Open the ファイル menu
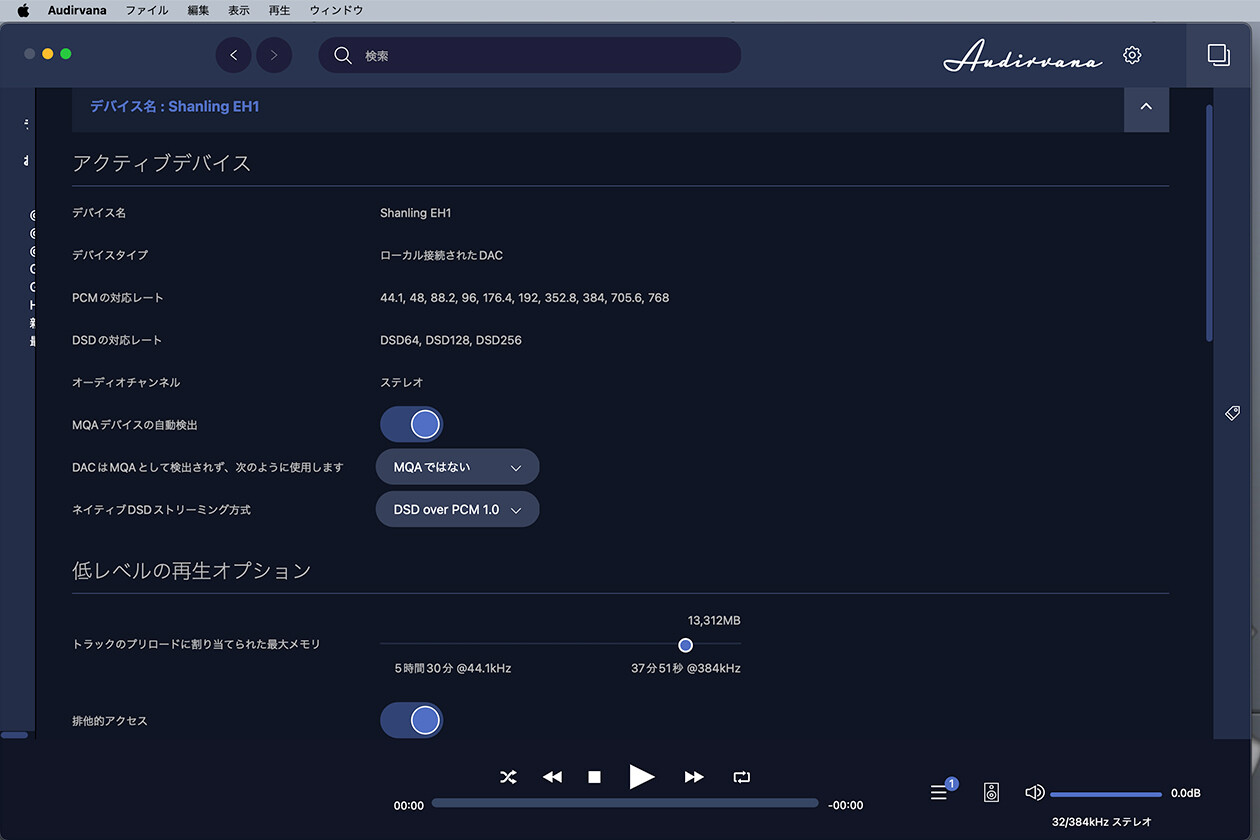1260x840 pixels. click(x=146, y=10)
